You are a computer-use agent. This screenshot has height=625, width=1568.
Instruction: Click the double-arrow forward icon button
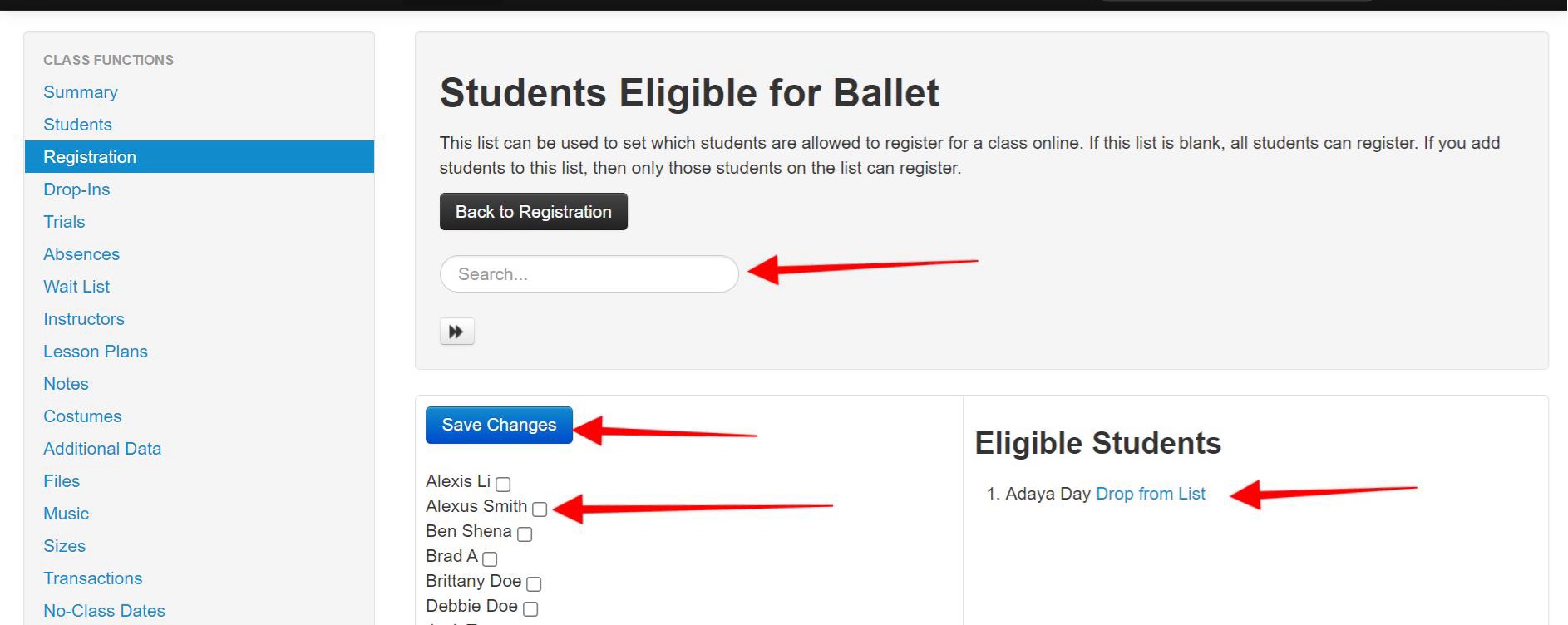[x=456, y=332]
